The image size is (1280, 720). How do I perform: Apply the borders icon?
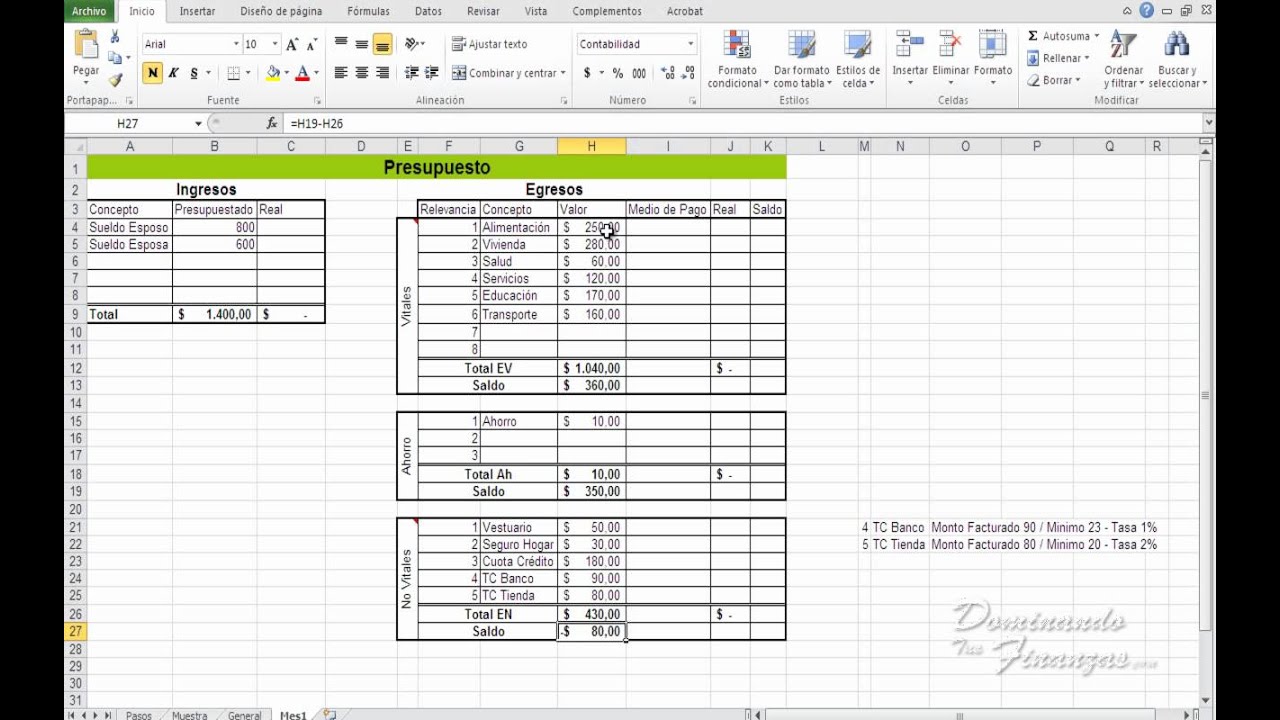point(233,73)
